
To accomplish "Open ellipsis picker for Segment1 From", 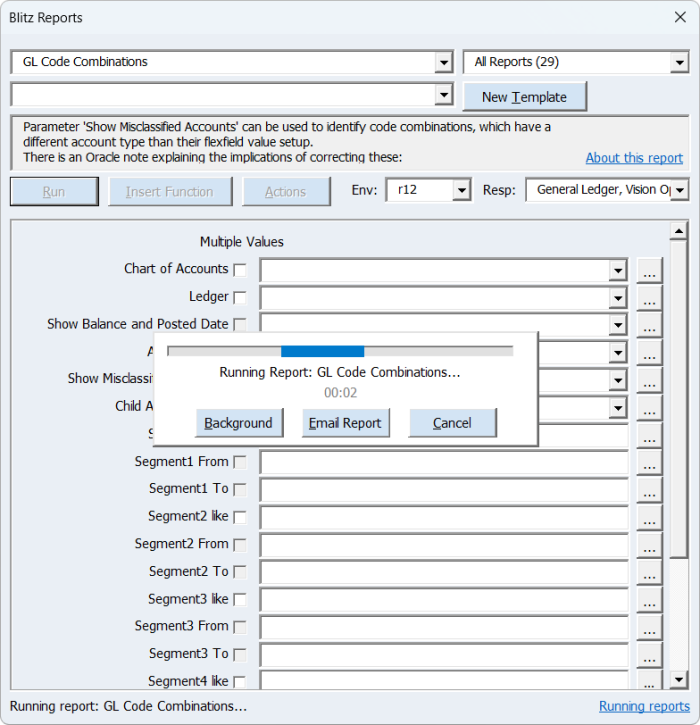I will coord(649,463).
